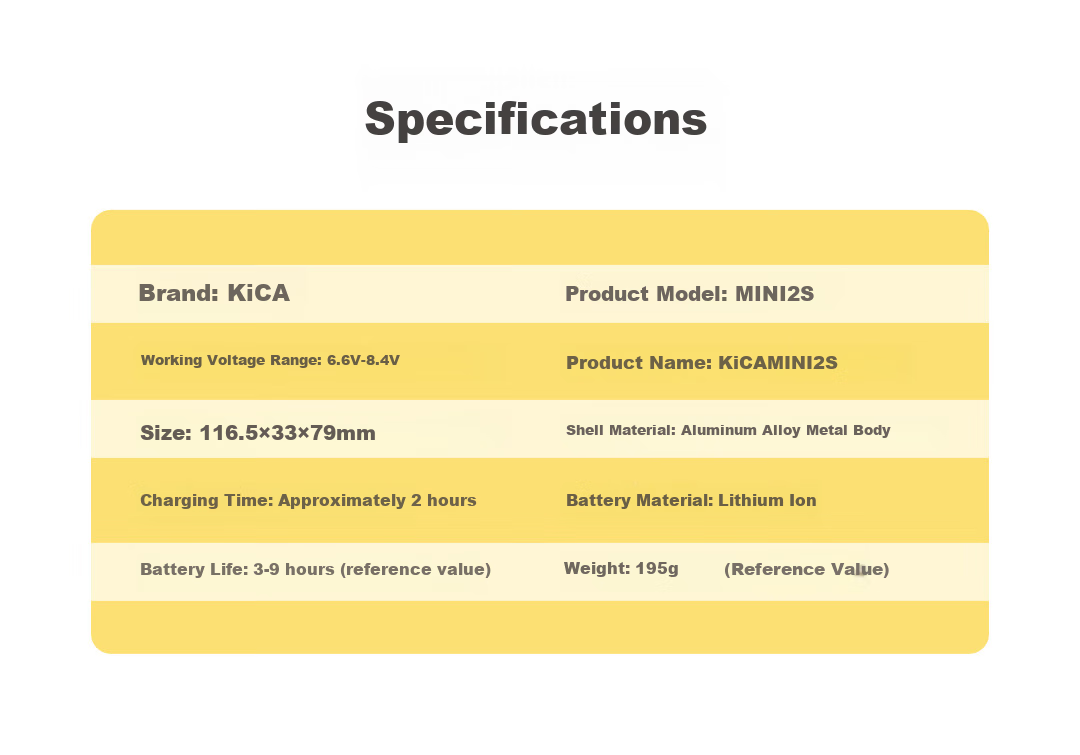Click Product Model: MINI2S text

(x=689, y=294)
